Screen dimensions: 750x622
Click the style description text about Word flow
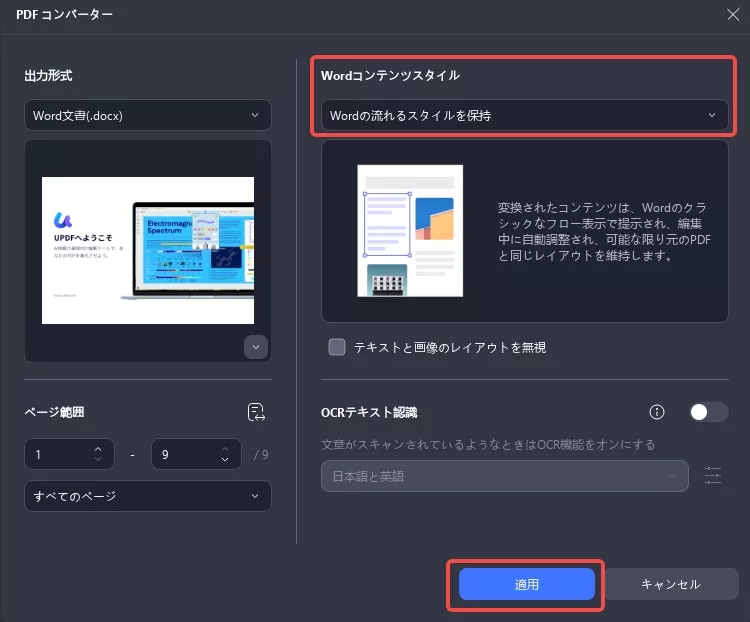604,232
